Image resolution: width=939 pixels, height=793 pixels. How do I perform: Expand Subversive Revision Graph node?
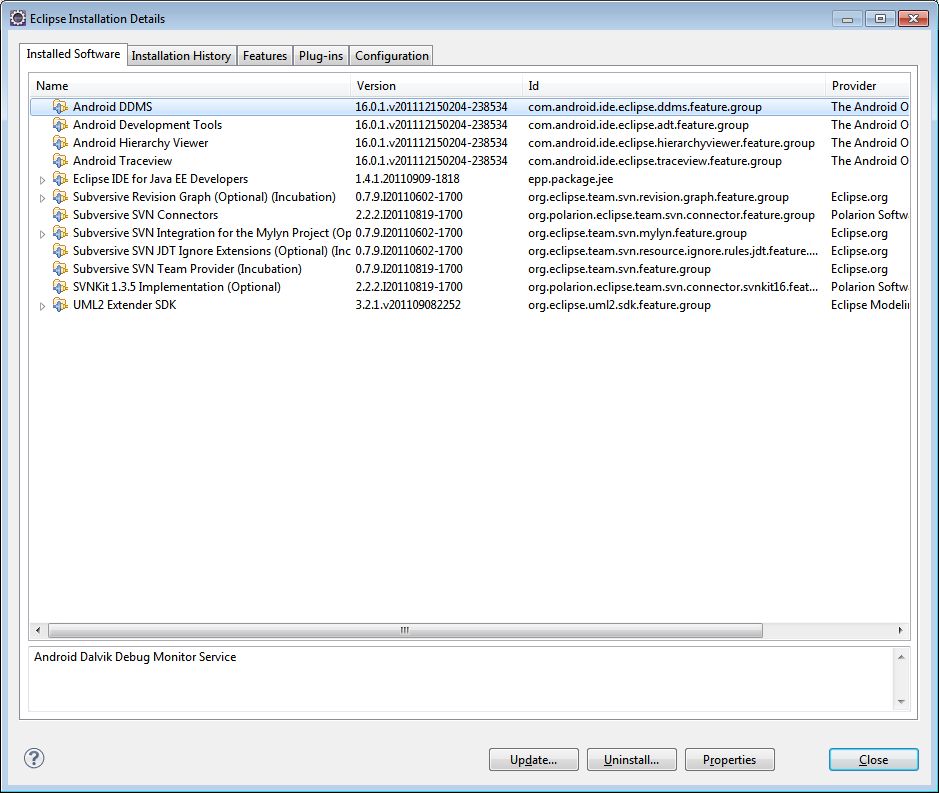pyautogui.click(x=42, y=198)
